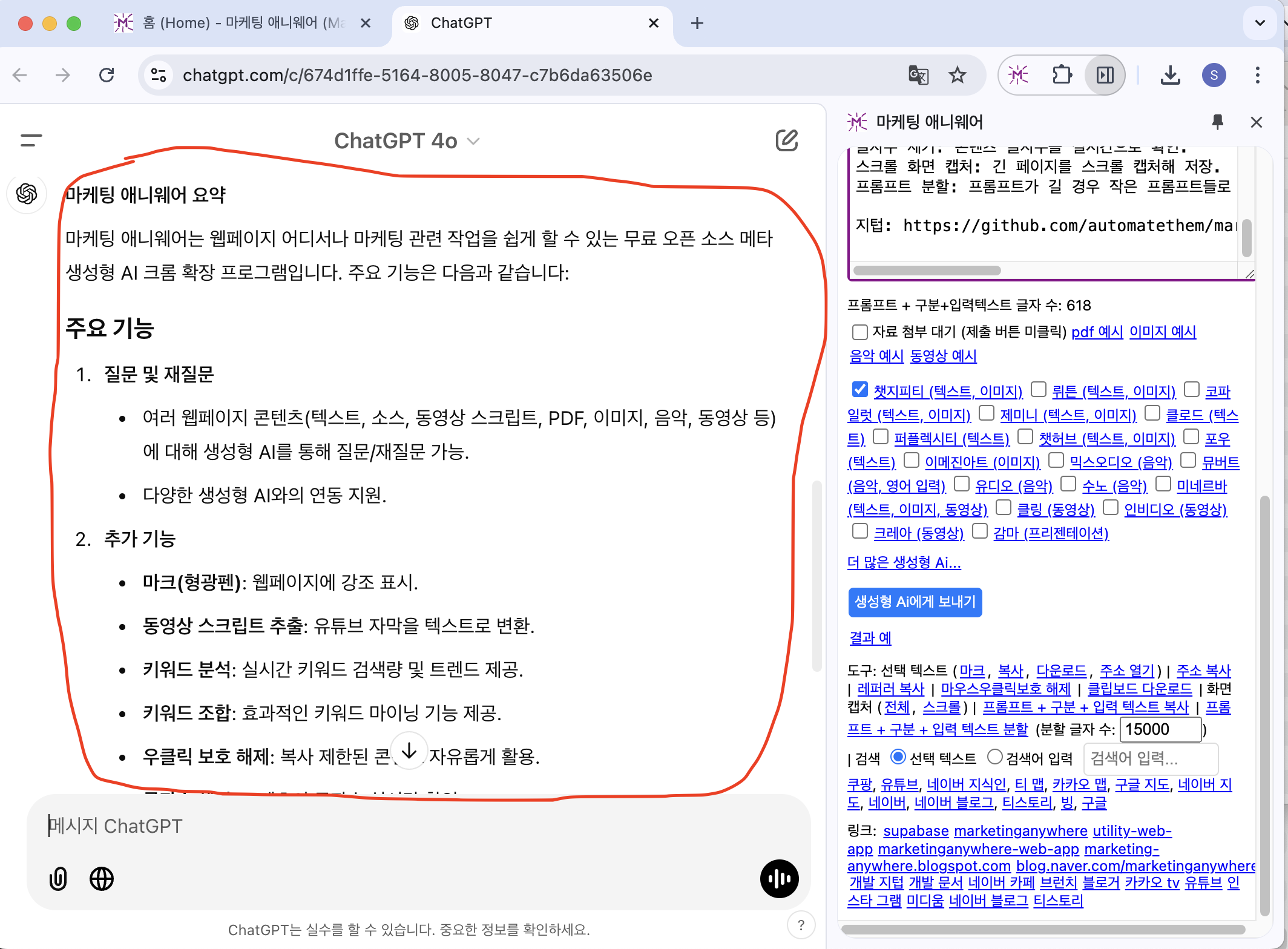The height and width of the screenshot is (949, 1288).
Task: Open the supabase link
Action: (916, 831)
